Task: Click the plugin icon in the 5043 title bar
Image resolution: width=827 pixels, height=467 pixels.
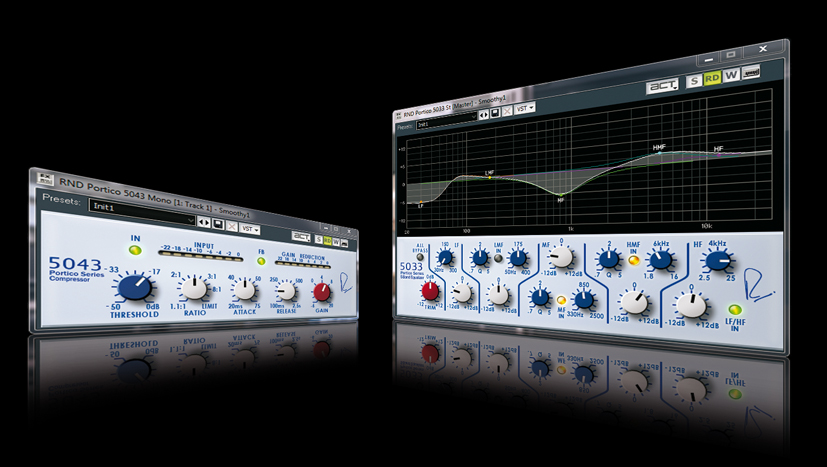Action: pos(46,178)
